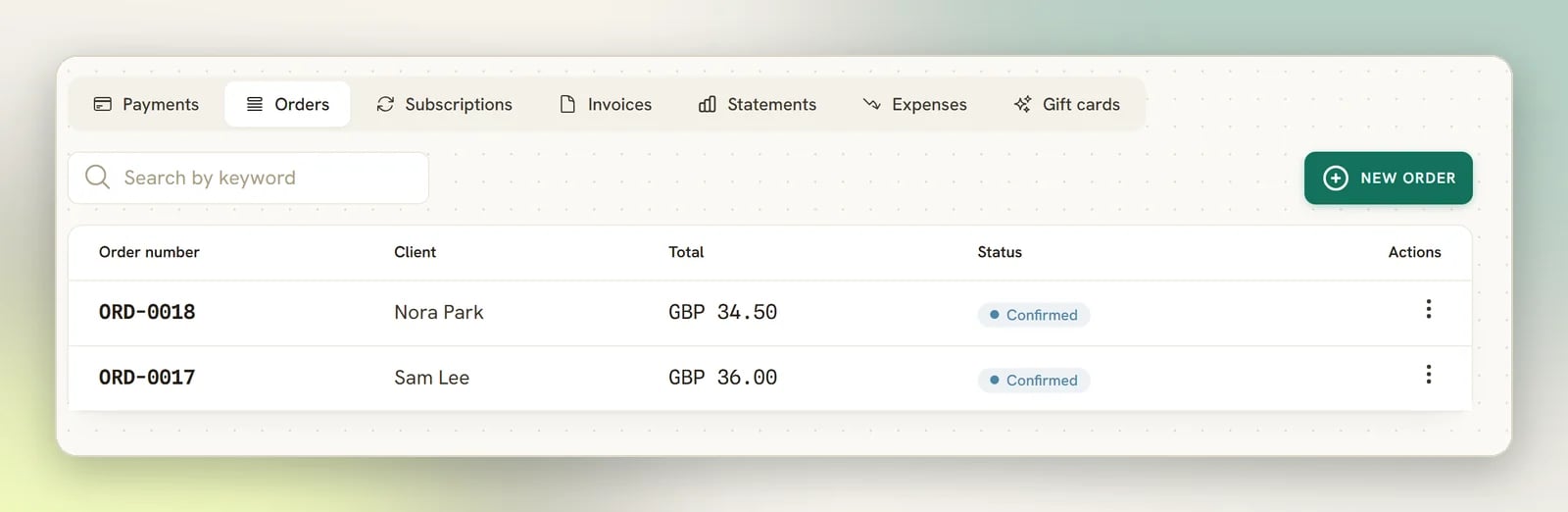1568x512 pixels.
Task: Click the Actions column header
Action: [1414, 252]
